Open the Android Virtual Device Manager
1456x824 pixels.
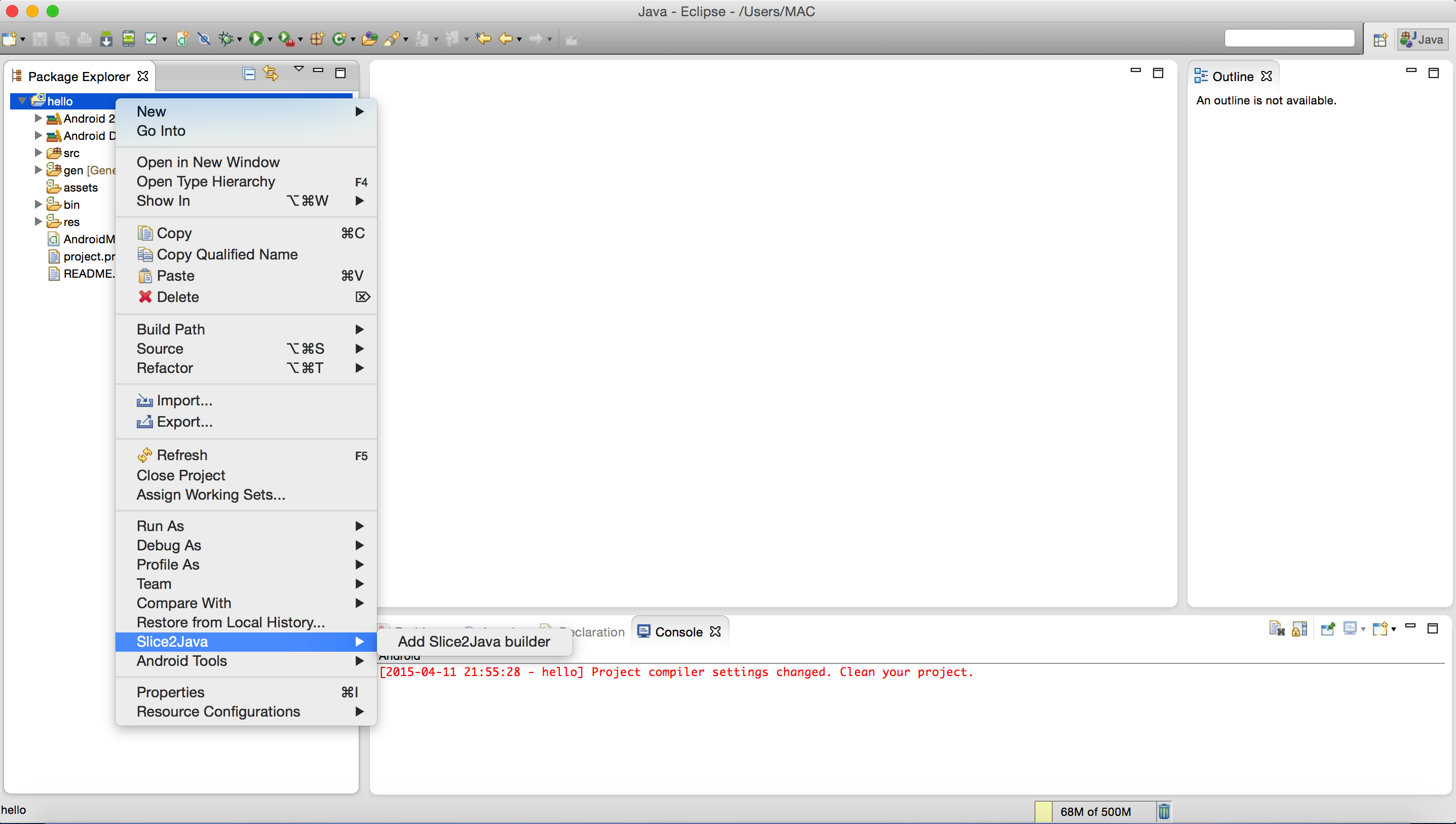tap(128, 39)
